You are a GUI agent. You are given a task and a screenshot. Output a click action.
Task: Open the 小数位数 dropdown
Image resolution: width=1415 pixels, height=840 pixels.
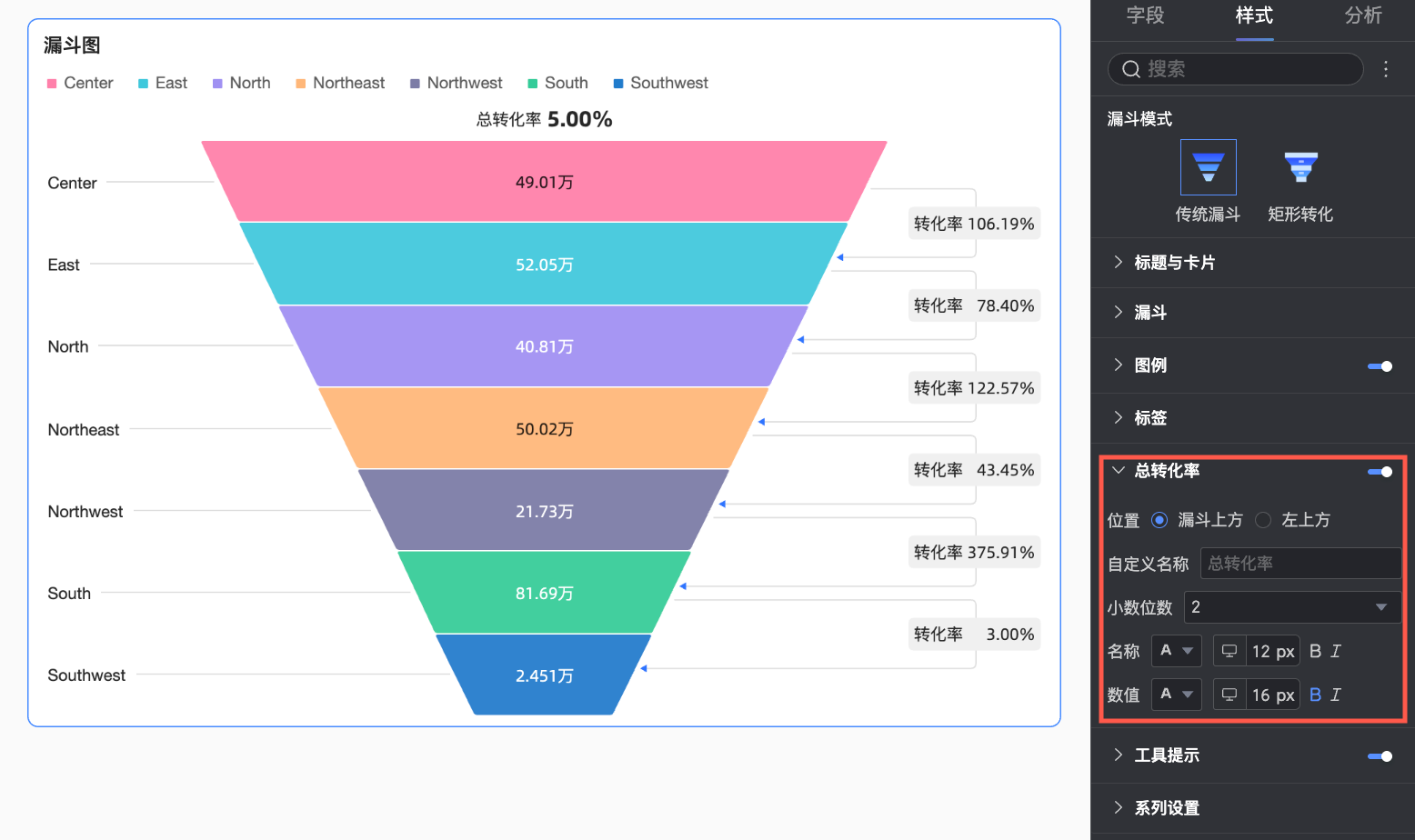click(x=1292, y=607)
